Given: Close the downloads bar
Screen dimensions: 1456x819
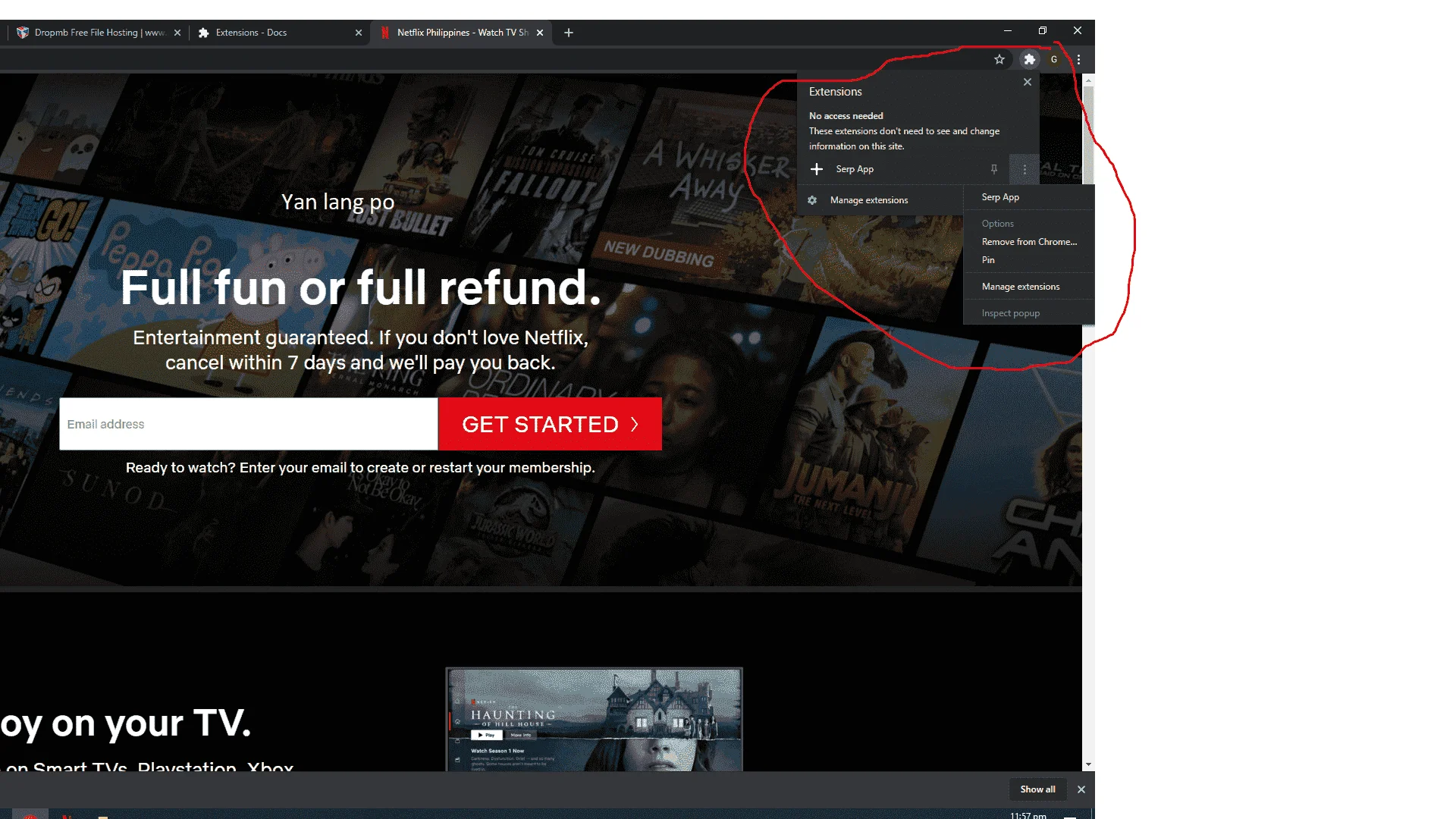Looking at the screenshot, I should 1081,789.
